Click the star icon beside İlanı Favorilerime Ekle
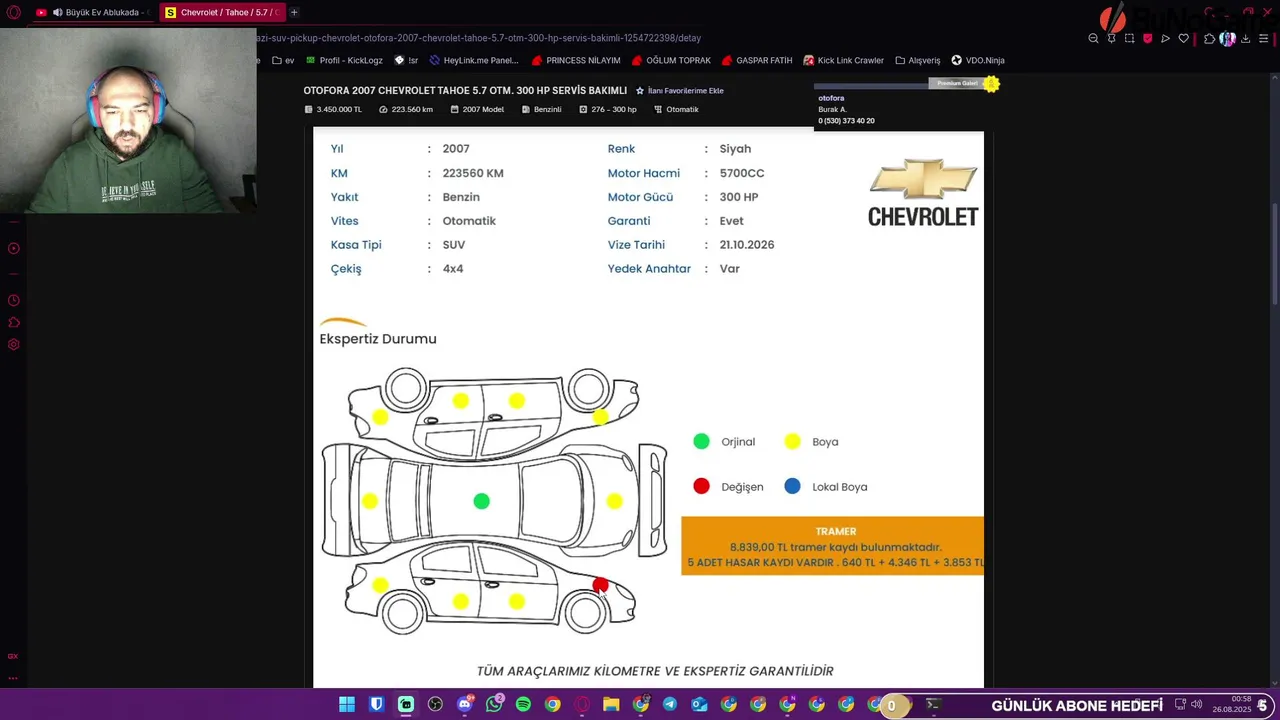1280x720 pixels. point(640,90)
